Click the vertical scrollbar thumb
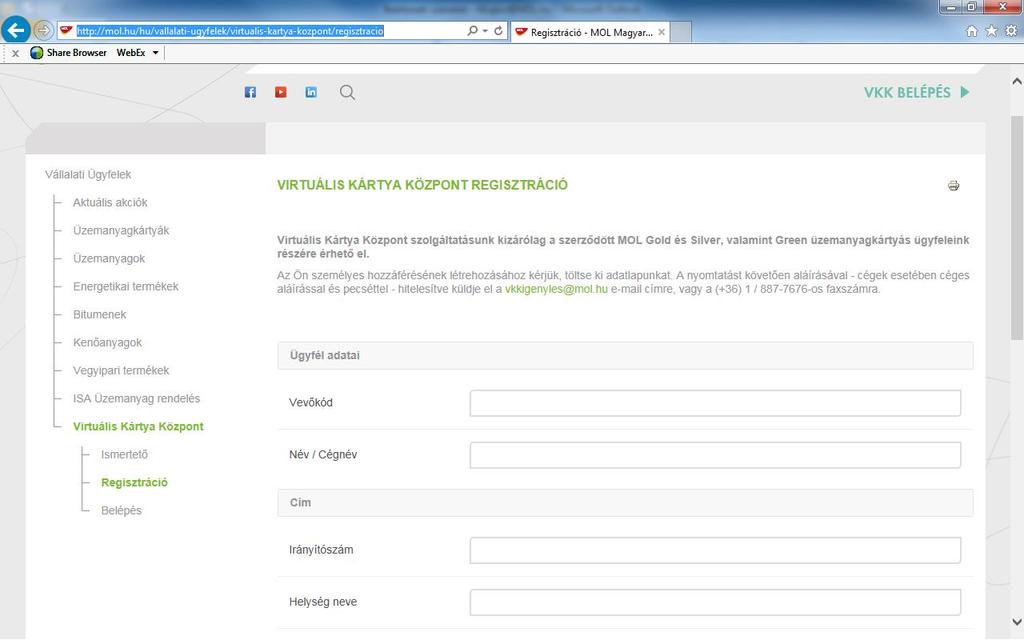Viewport: 1024px width, 640px height. [x=1016, y=227]
